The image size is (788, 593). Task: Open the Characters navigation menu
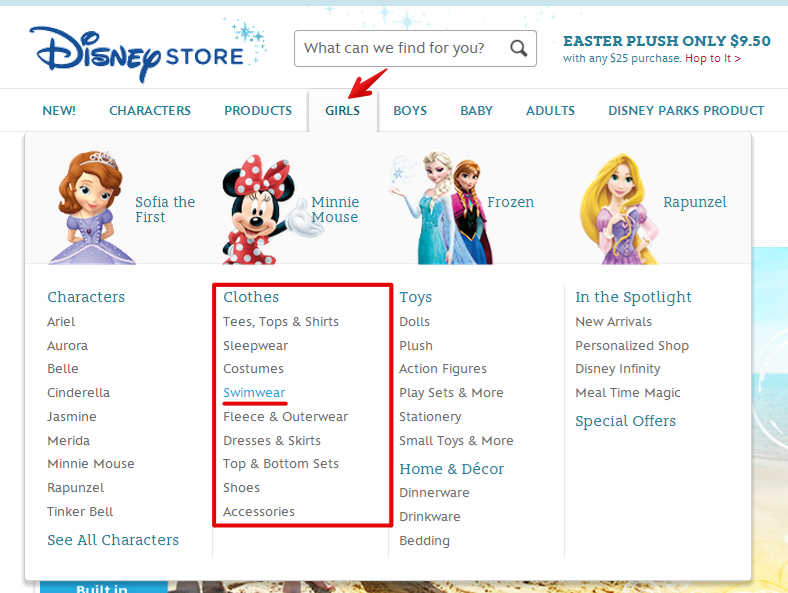pyautogui.click(x=150, y=110)
